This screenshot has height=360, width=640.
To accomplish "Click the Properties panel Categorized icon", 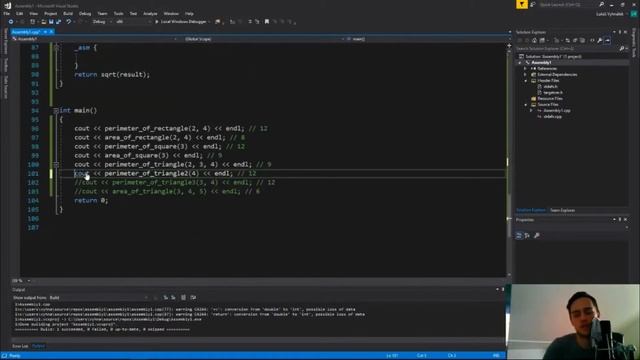I will (x=519, y=236).
